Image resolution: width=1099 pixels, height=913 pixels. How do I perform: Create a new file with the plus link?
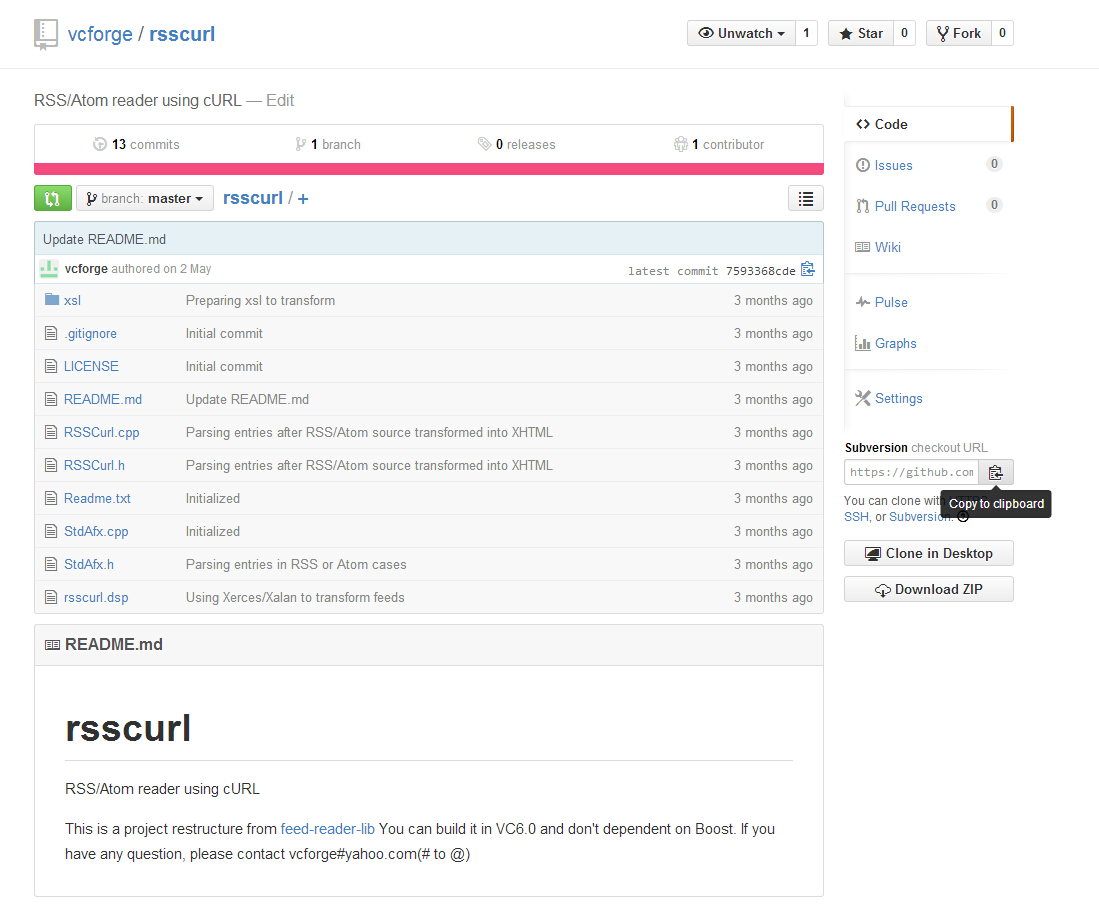pos(303,199)
